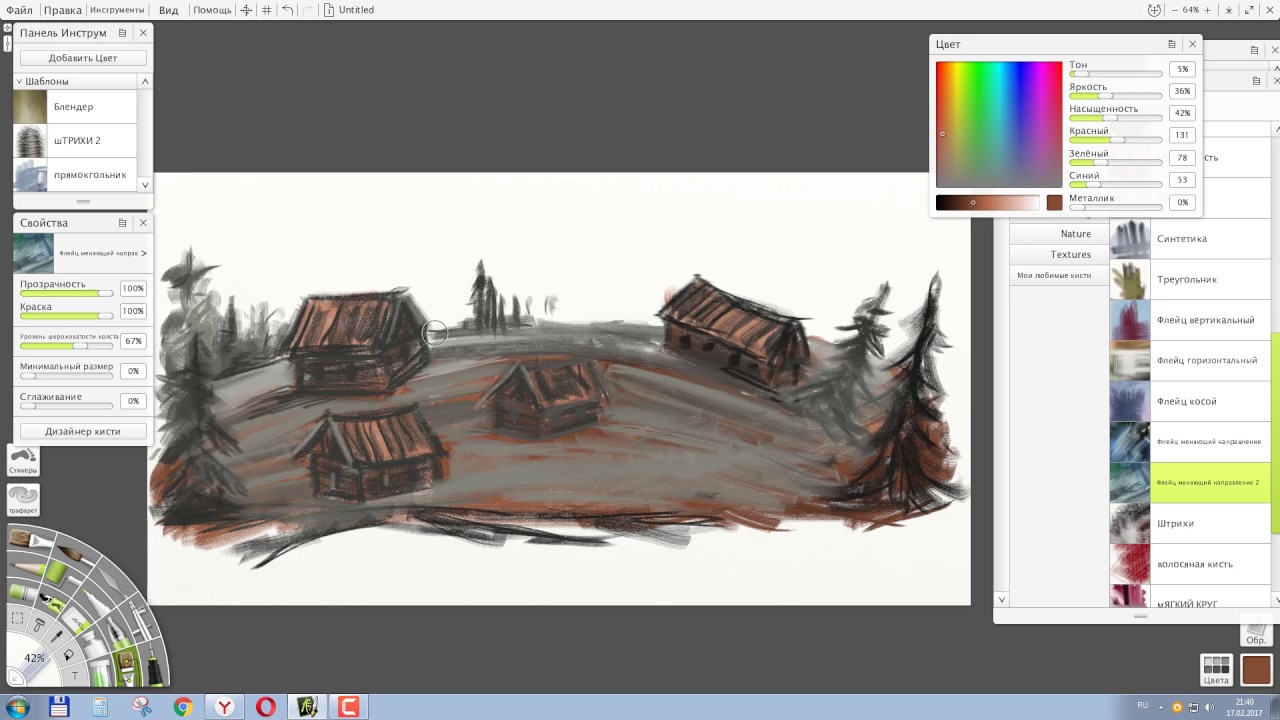Select the airbrush tool

click(140, 621)
